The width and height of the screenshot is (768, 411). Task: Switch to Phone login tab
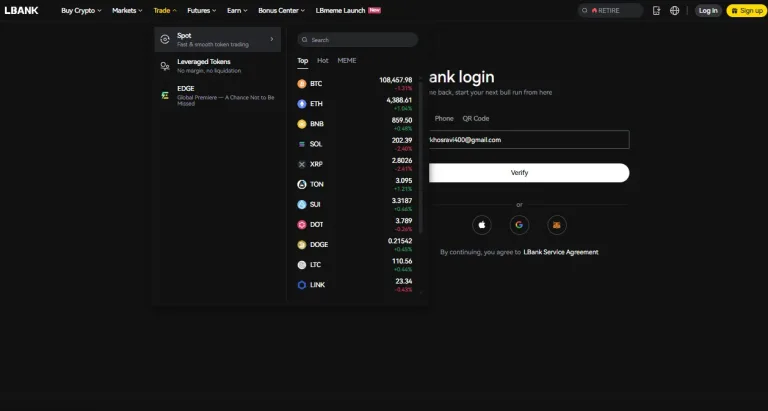click(x=444, y=119)
